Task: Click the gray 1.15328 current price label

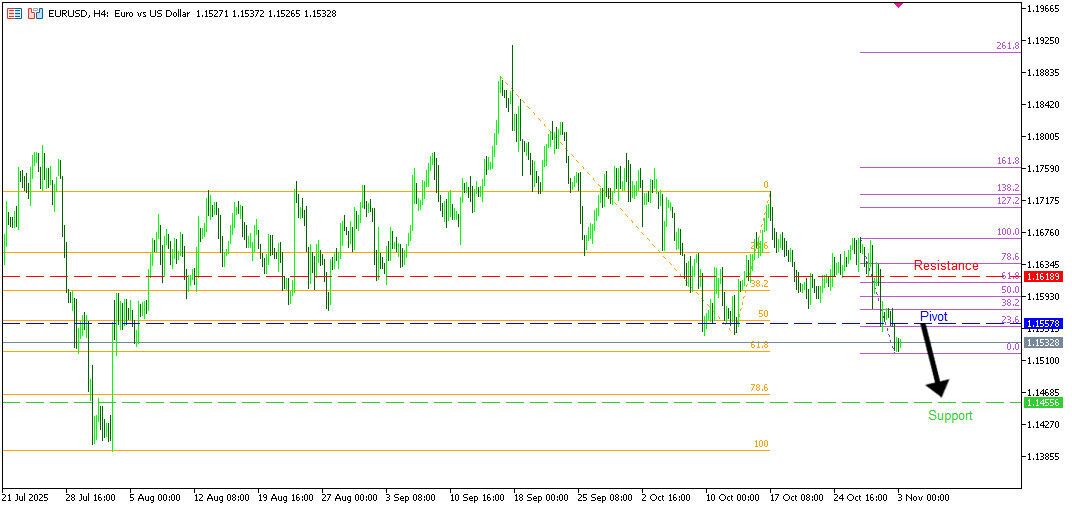Action: click(x=1044, y=342)
